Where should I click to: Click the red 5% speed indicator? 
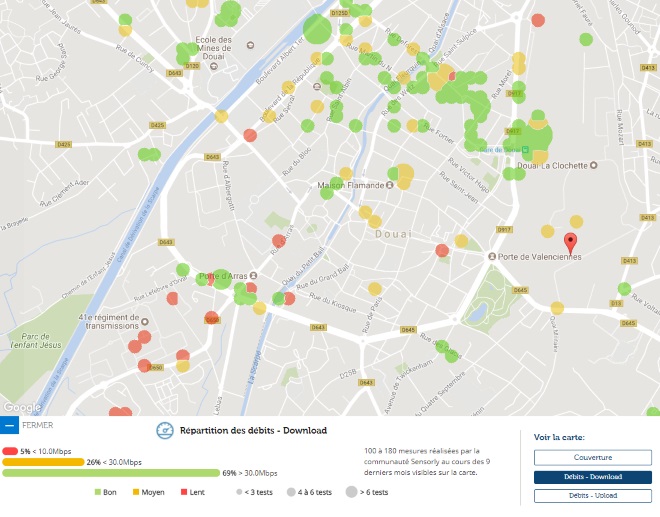(x=10, y=451)
